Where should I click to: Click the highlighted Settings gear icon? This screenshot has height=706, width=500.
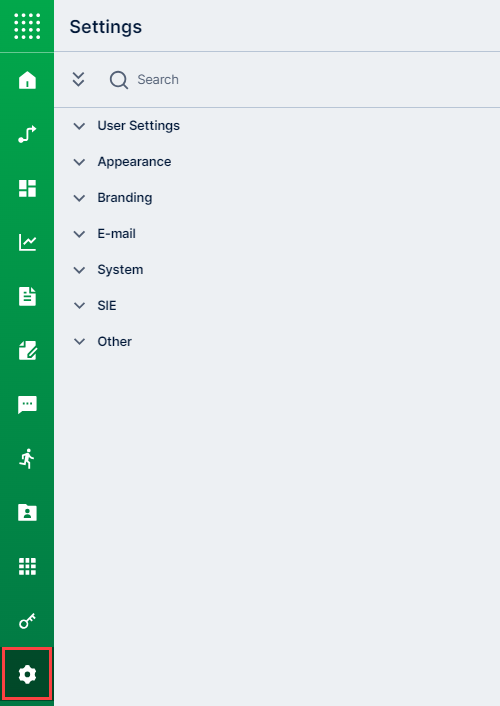[27, 674]
